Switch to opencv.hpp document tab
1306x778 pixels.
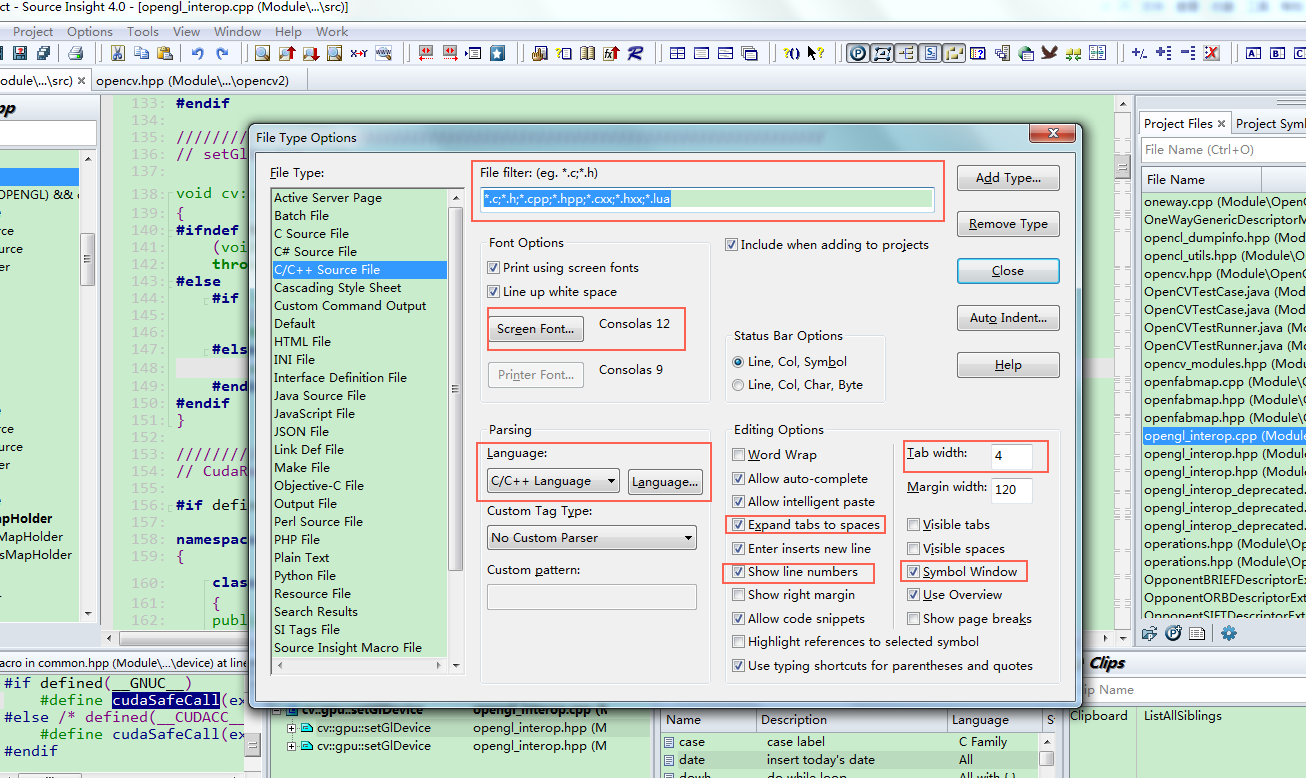coord(191,80)
